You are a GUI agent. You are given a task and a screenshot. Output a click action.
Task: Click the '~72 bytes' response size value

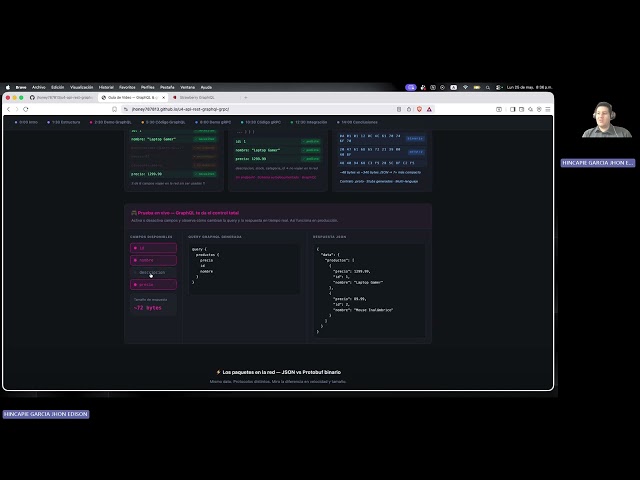pyautogui.click(x=148, y=308)
